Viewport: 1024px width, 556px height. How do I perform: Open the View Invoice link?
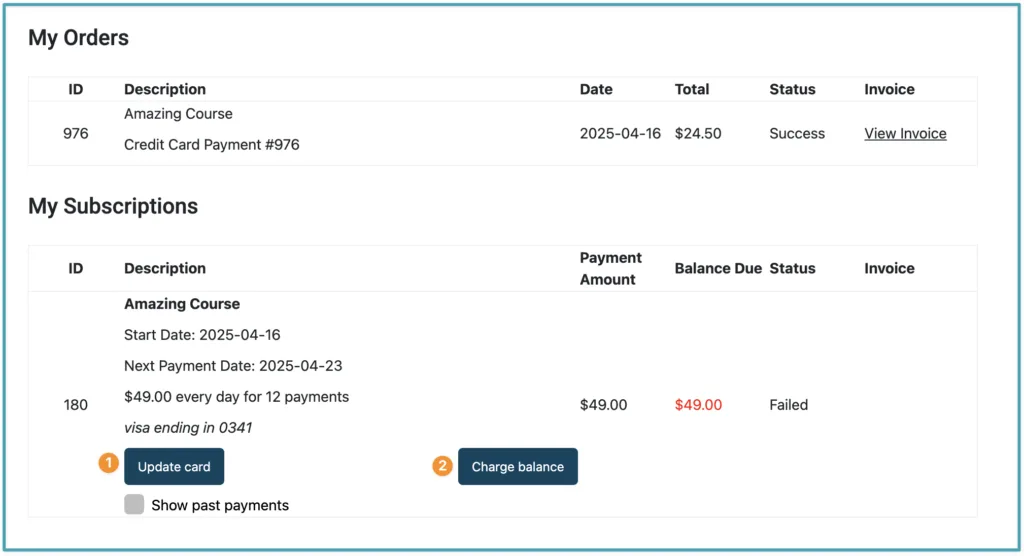click(x=905, y=133)
